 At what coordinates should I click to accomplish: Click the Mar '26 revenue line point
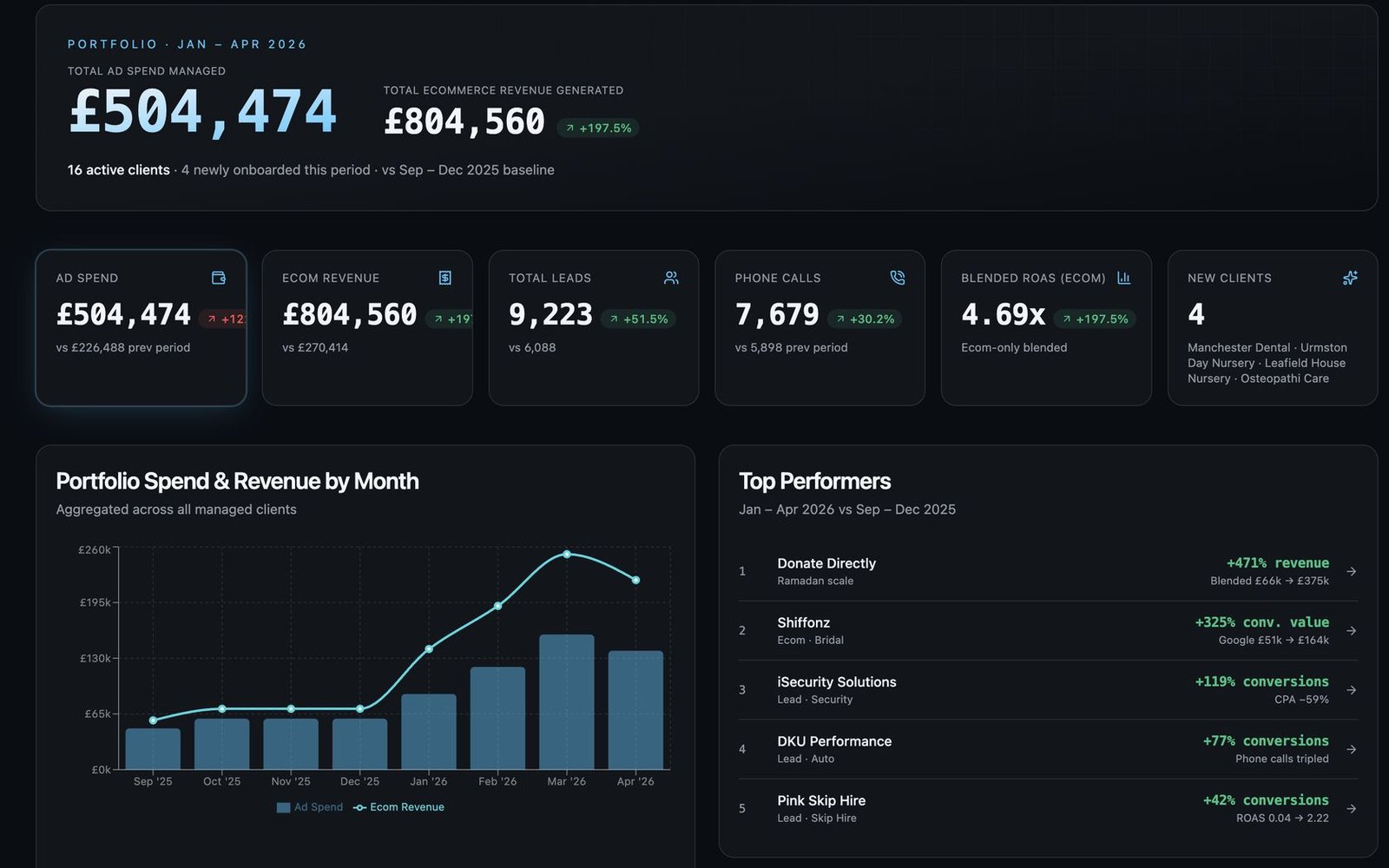point(567,554)
